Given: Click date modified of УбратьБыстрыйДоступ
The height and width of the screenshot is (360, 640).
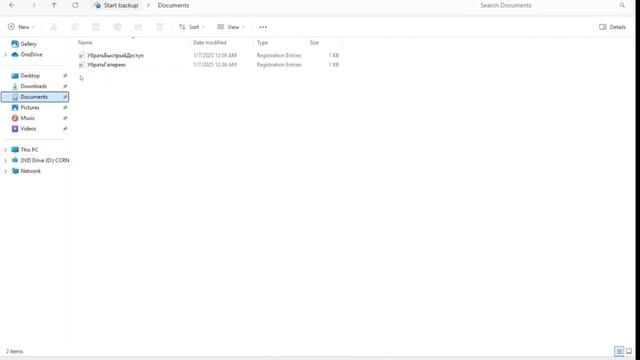Looking at the screenshot, I should (x=215, y=56).
